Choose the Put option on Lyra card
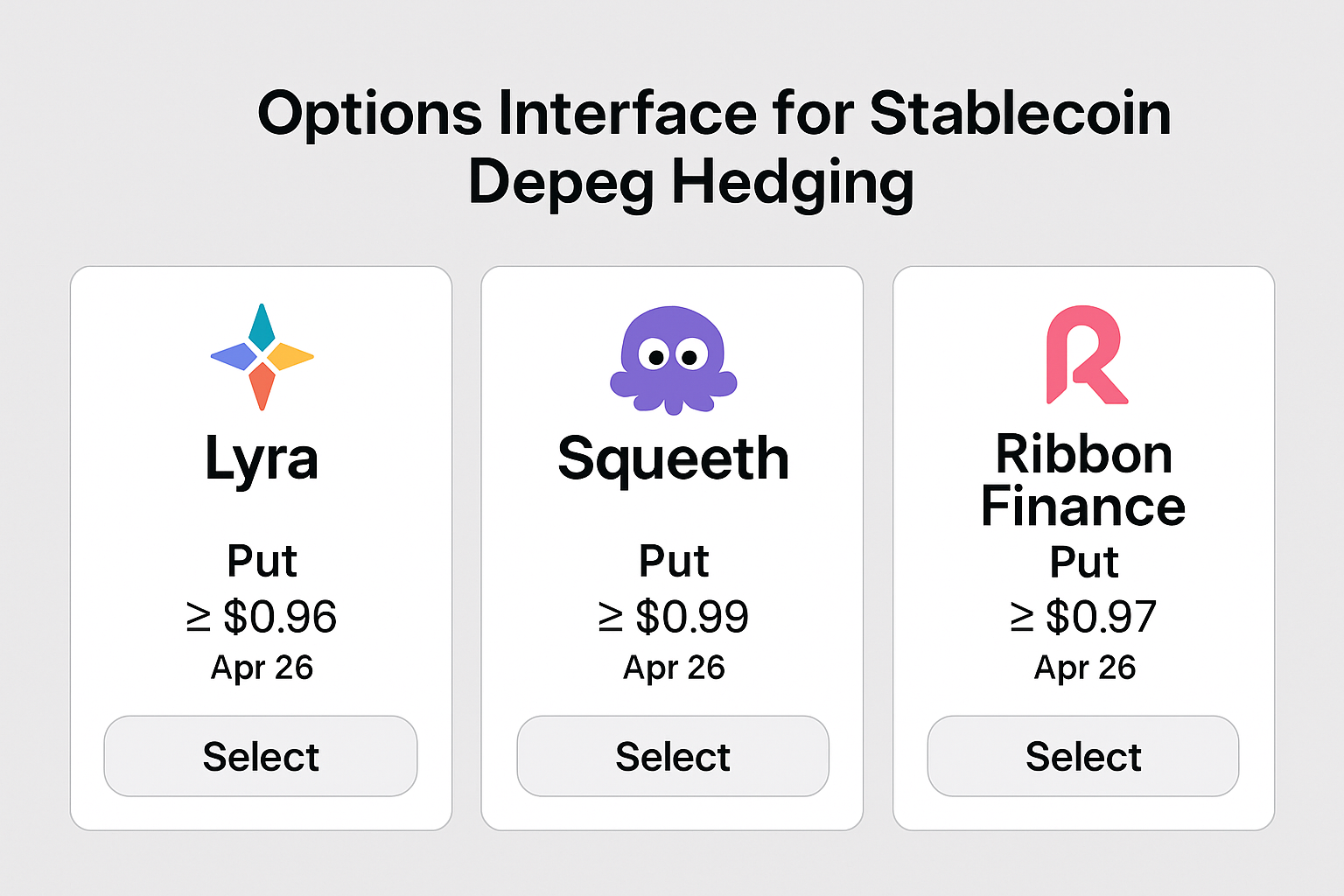The width and height of the screenshot is (1344, 896). pyautogui.click(x=261, y=562)
